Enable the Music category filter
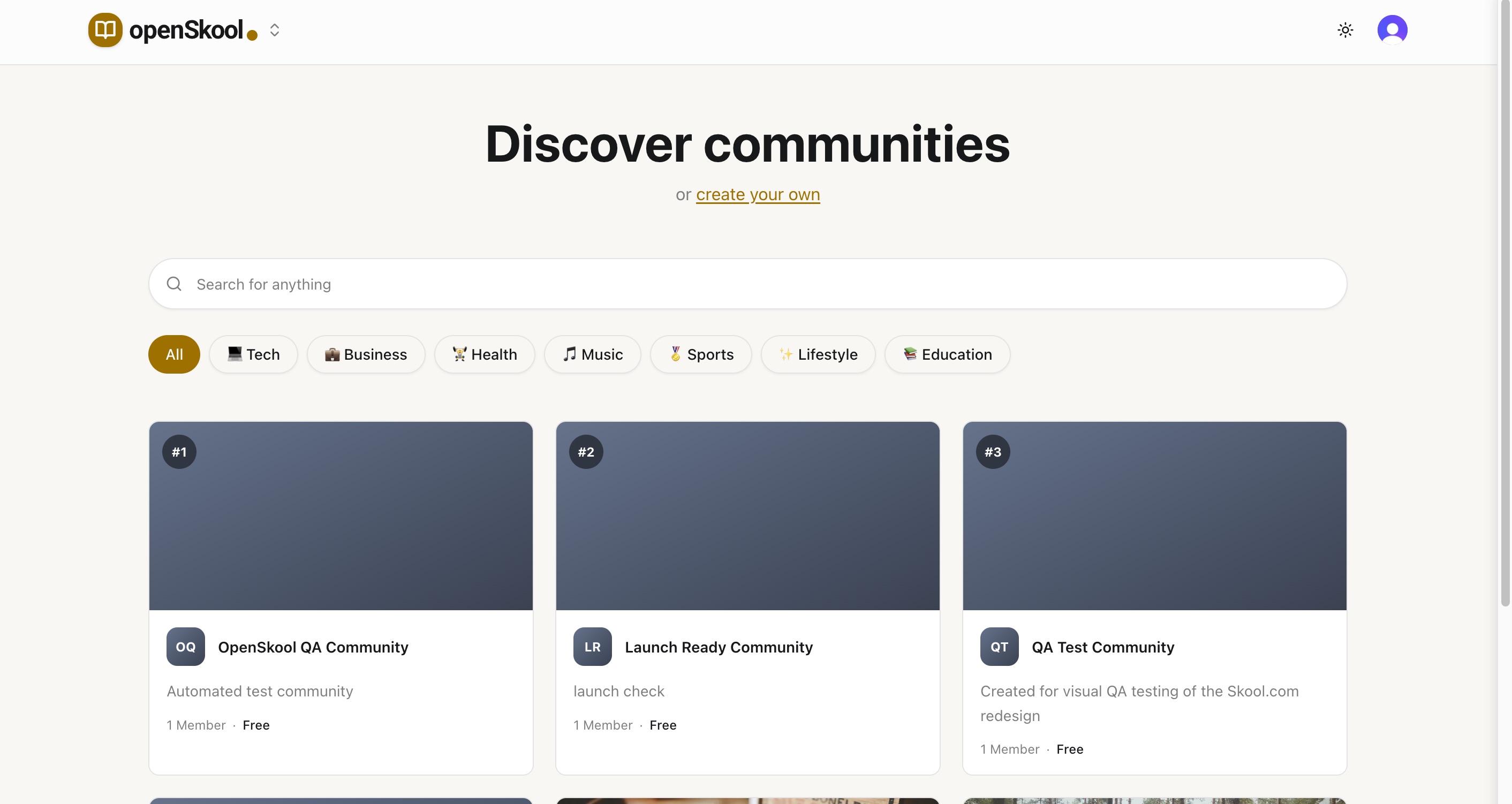 pos(592,354)
